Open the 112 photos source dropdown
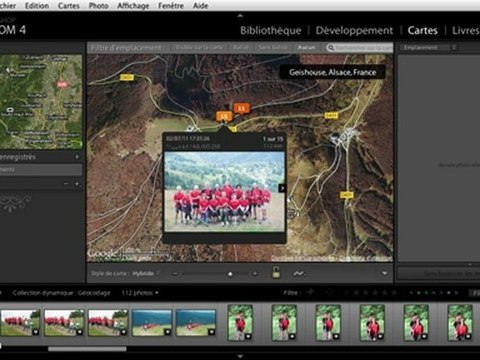The image size is (480, 360). (140, 293)
